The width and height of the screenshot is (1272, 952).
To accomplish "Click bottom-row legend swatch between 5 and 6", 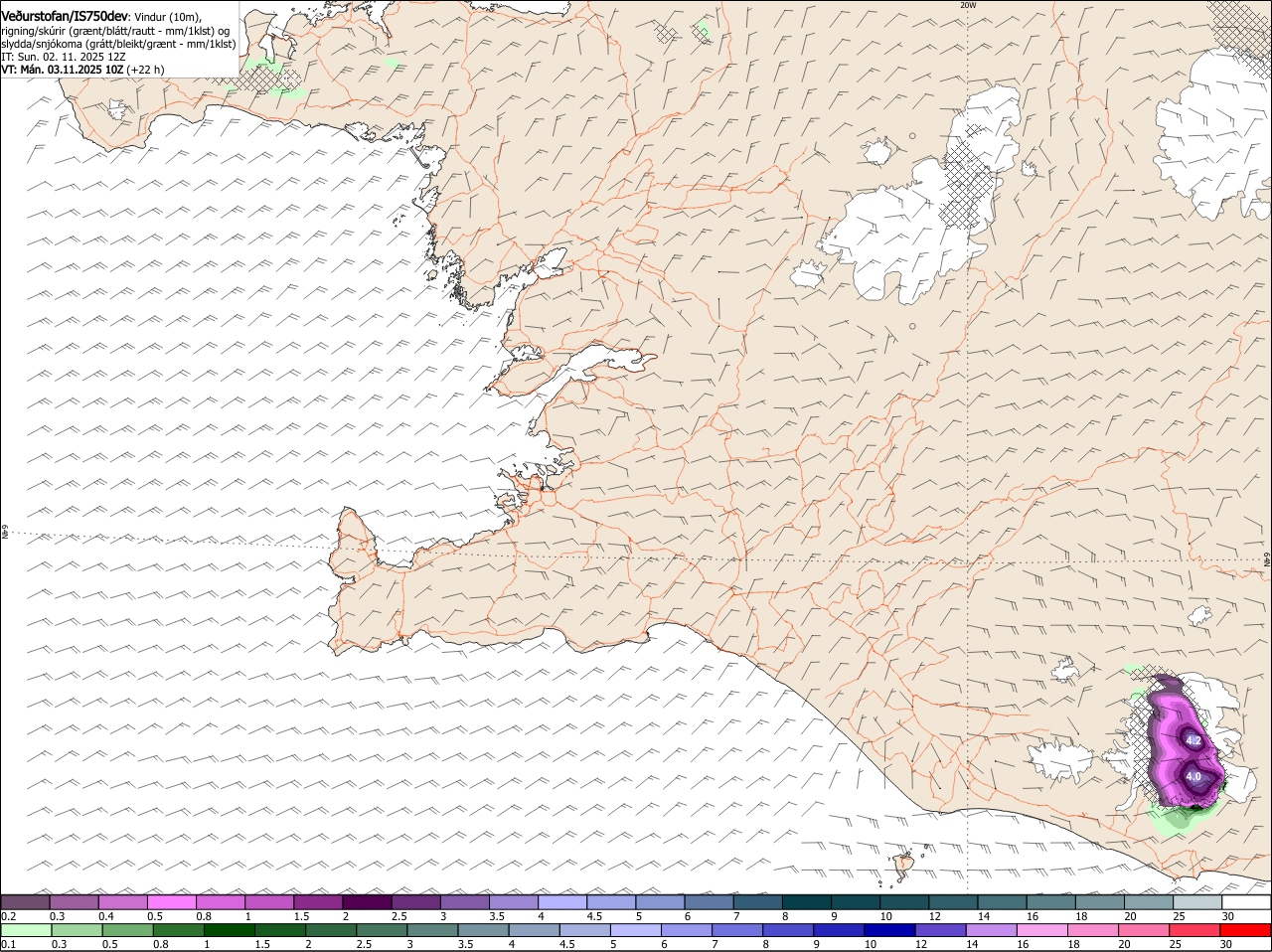I will (636, 930).
